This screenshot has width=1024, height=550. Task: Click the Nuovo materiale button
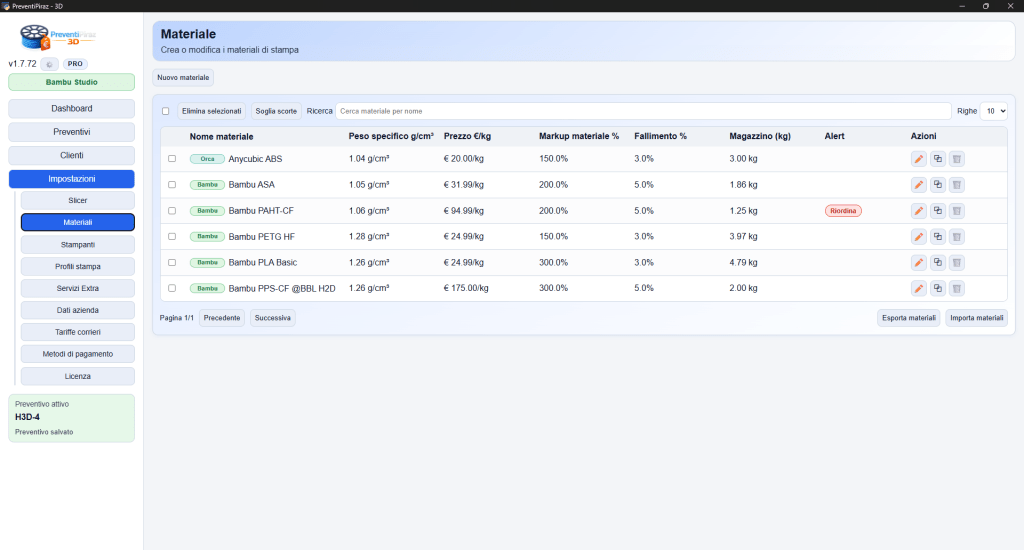click(x=183, y=77)
